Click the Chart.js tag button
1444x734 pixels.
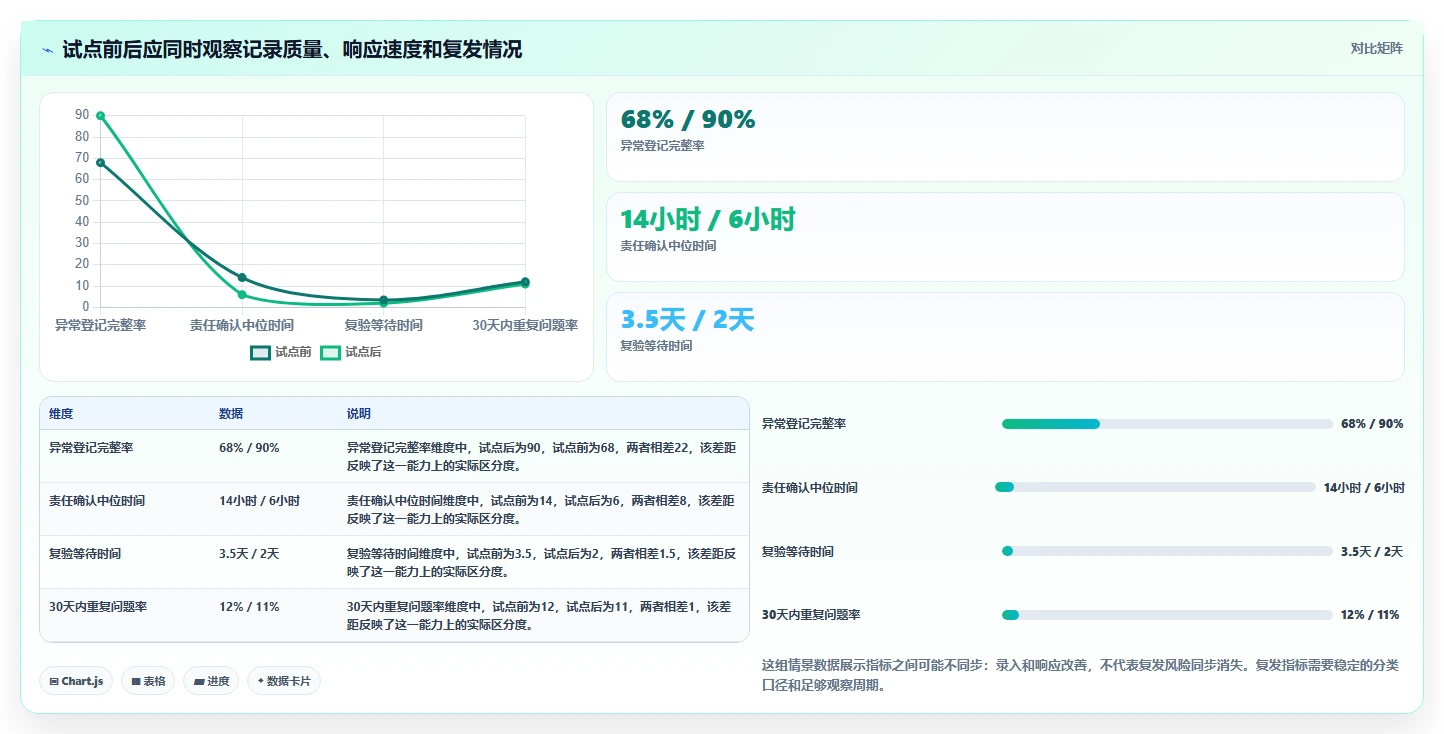pos(76,681)
